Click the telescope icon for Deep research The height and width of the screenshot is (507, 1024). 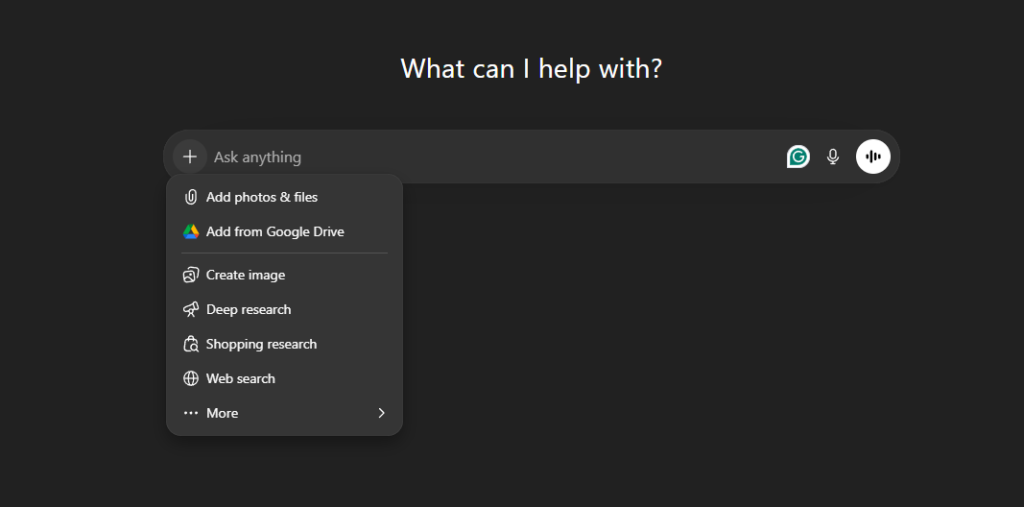[191, 310]
